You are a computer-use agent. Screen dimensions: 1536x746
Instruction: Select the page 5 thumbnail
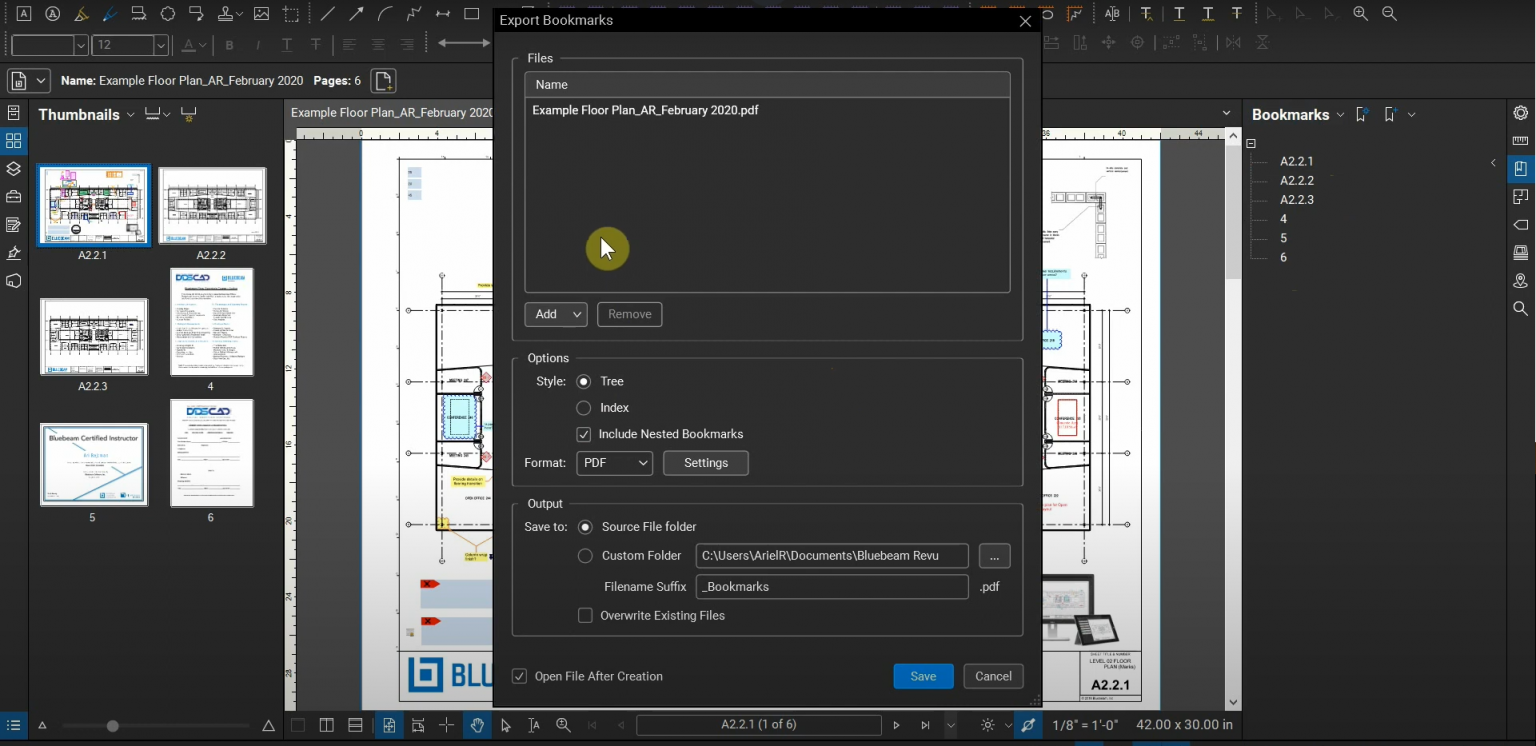[x=93, y=463]
